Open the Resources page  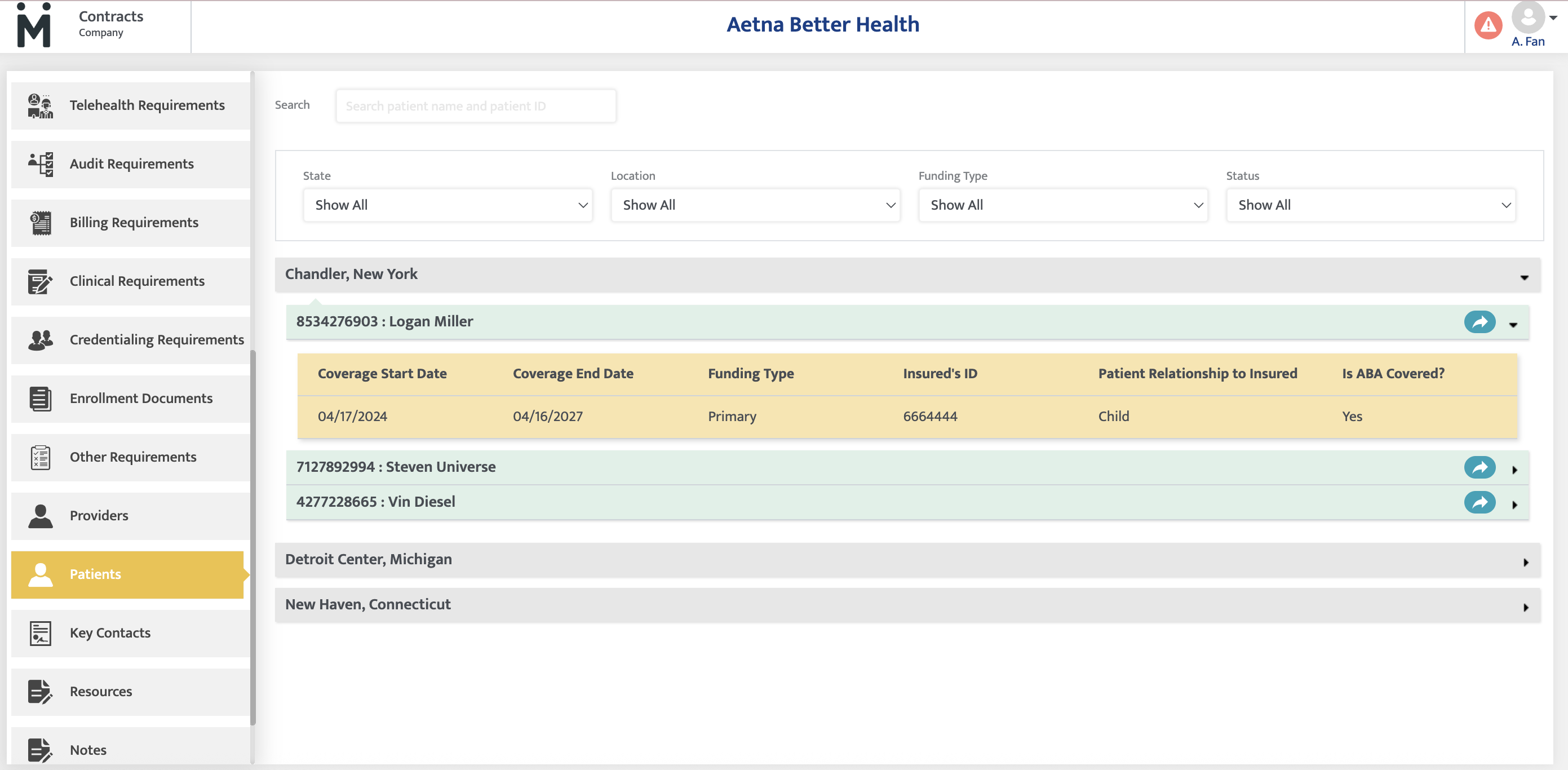coord(130,692)
